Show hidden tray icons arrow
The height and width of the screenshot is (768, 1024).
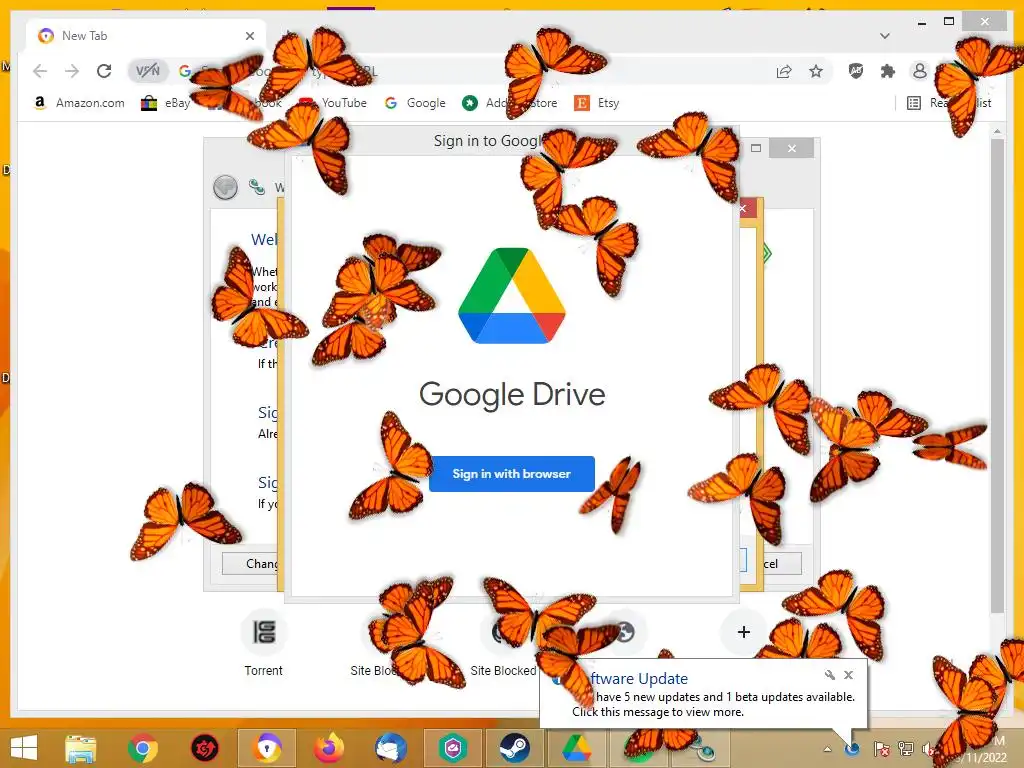point(827,749)
